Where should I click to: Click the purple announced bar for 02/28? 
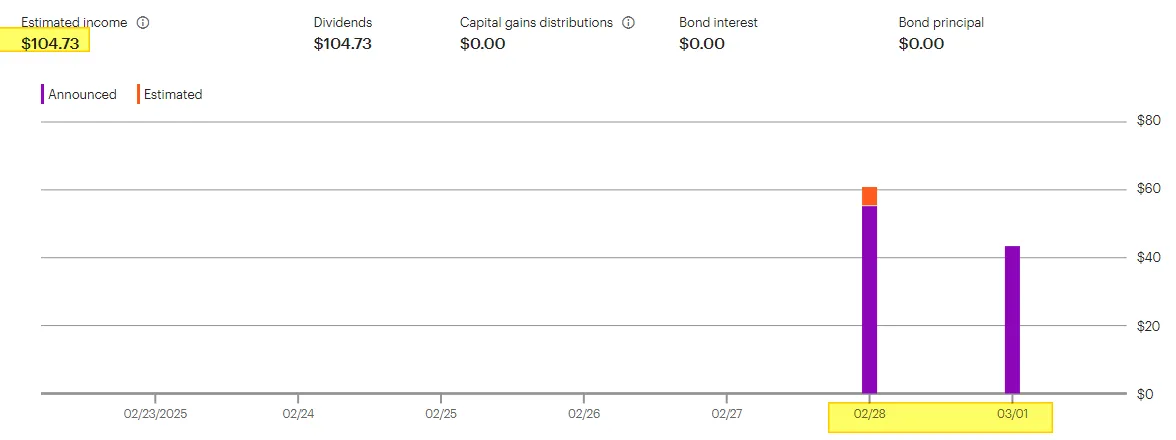869,299
